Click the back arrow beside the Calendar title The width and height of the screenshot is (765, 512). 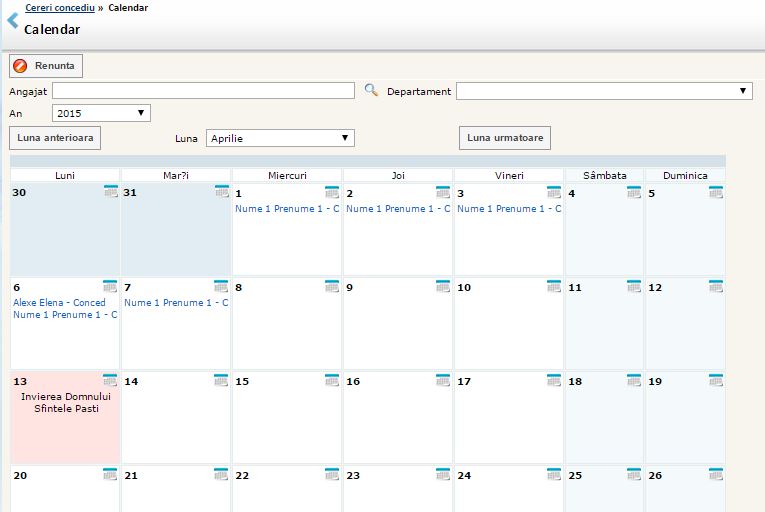coord(12,20)
